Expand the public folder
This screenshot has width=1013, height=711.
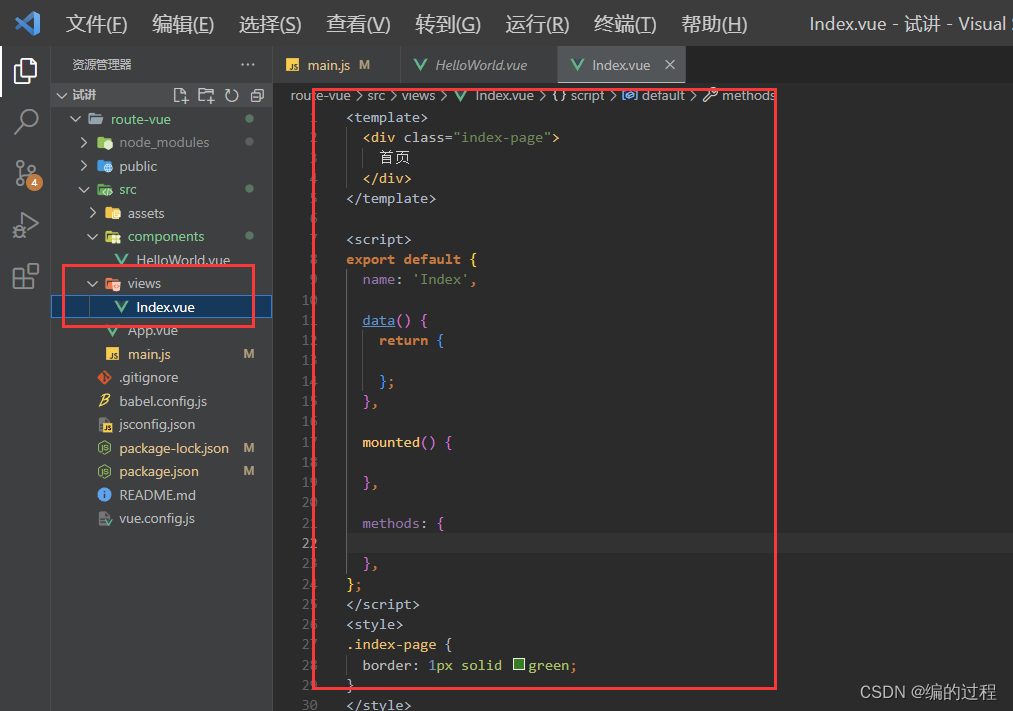click(x=84, y=166)
